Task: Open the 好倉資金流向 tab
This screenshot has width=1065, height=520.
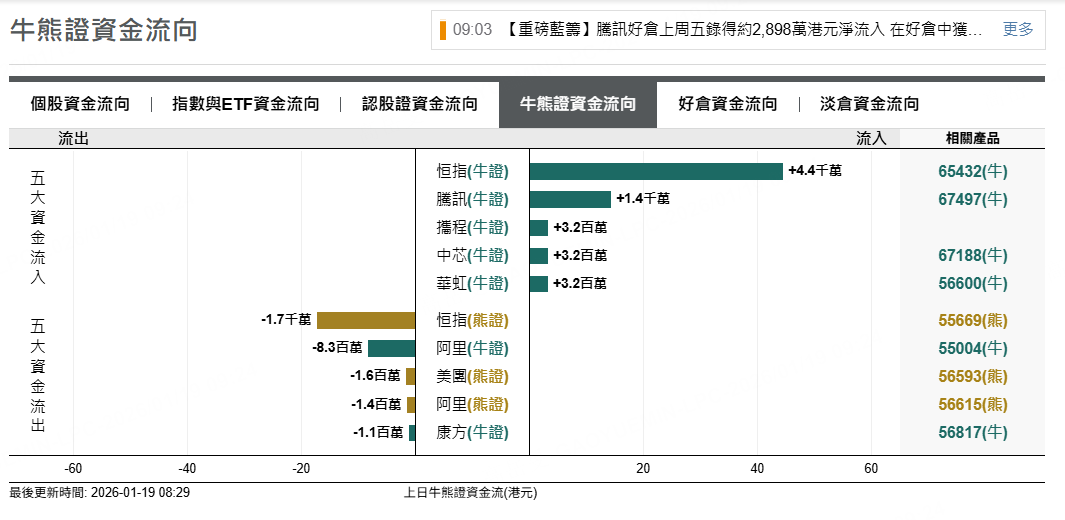Action: coord(727,104)
